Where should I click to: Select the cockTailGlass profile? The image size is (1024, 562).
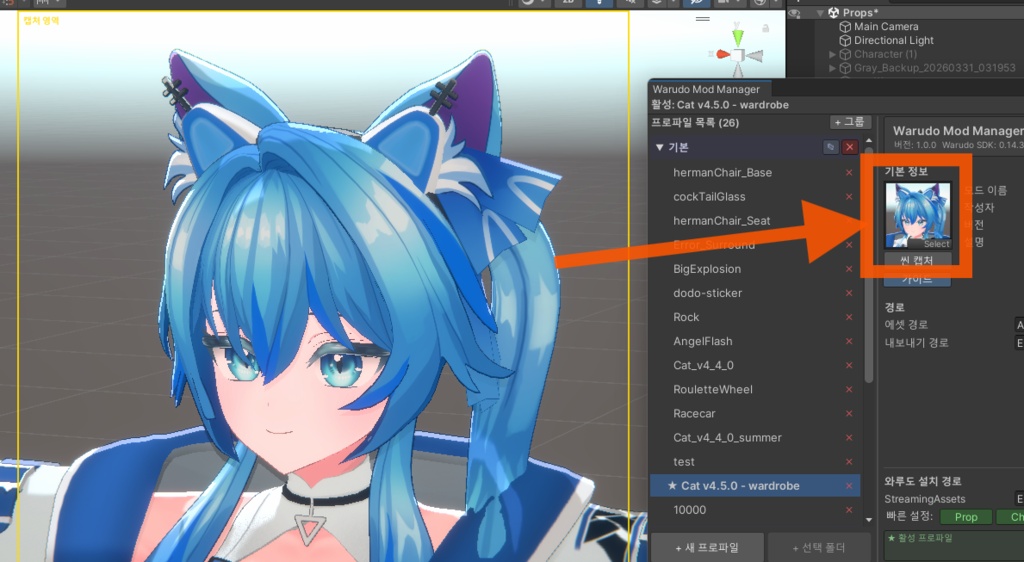point(754,197)
